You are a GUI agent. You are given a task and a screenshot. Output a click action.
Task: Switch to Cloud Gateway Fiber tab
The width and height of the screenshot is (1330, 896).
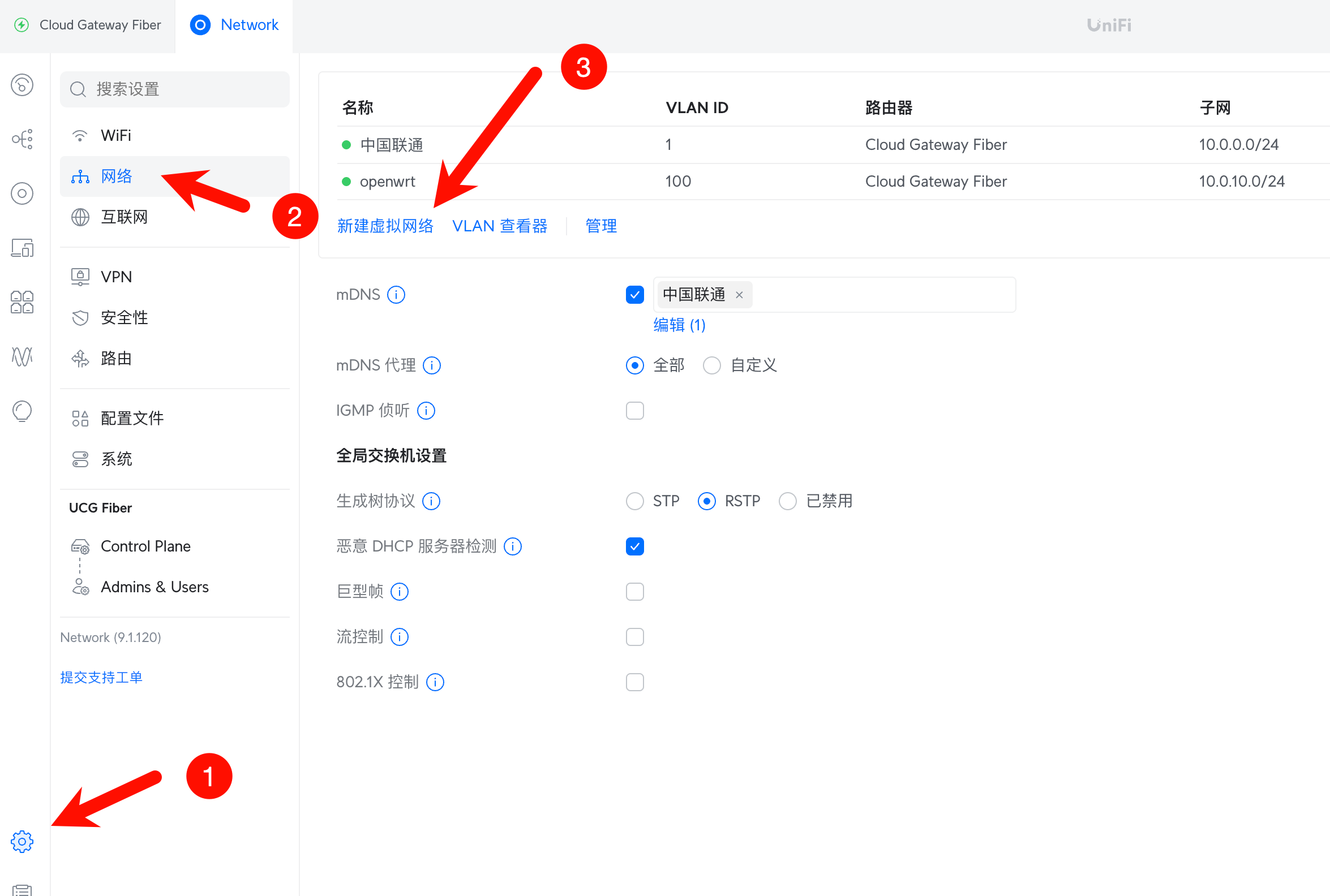pyautogui.click(x=88, y=26)
